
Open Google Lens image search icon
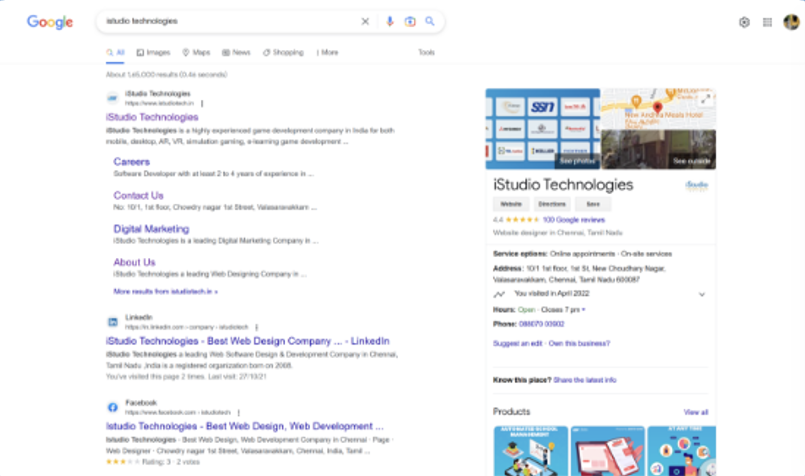coord(410,22)
